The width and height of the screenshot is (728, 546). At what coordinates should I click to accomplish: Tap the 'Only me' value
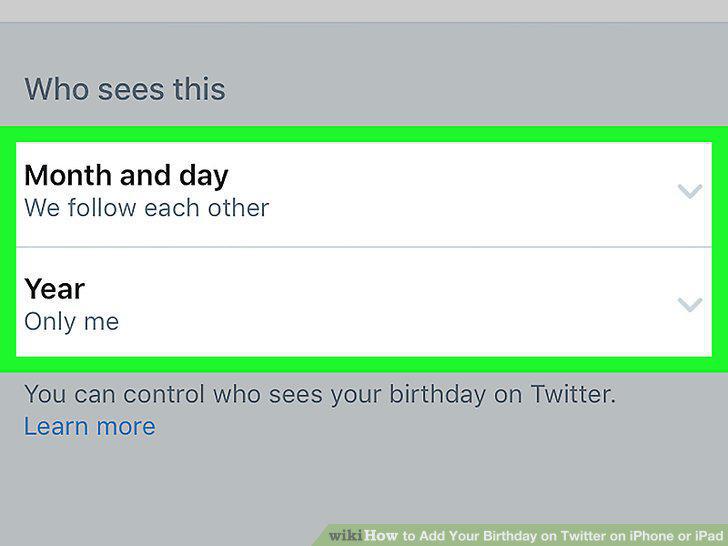pyautogui.click(x=72, y=322)
